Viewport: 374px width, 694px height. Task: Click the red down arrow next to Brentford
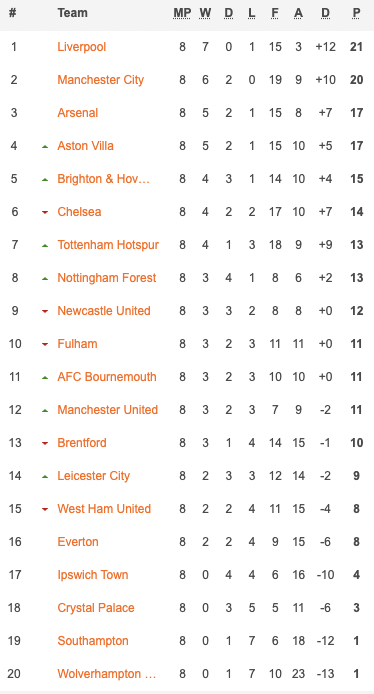[45, 443]
